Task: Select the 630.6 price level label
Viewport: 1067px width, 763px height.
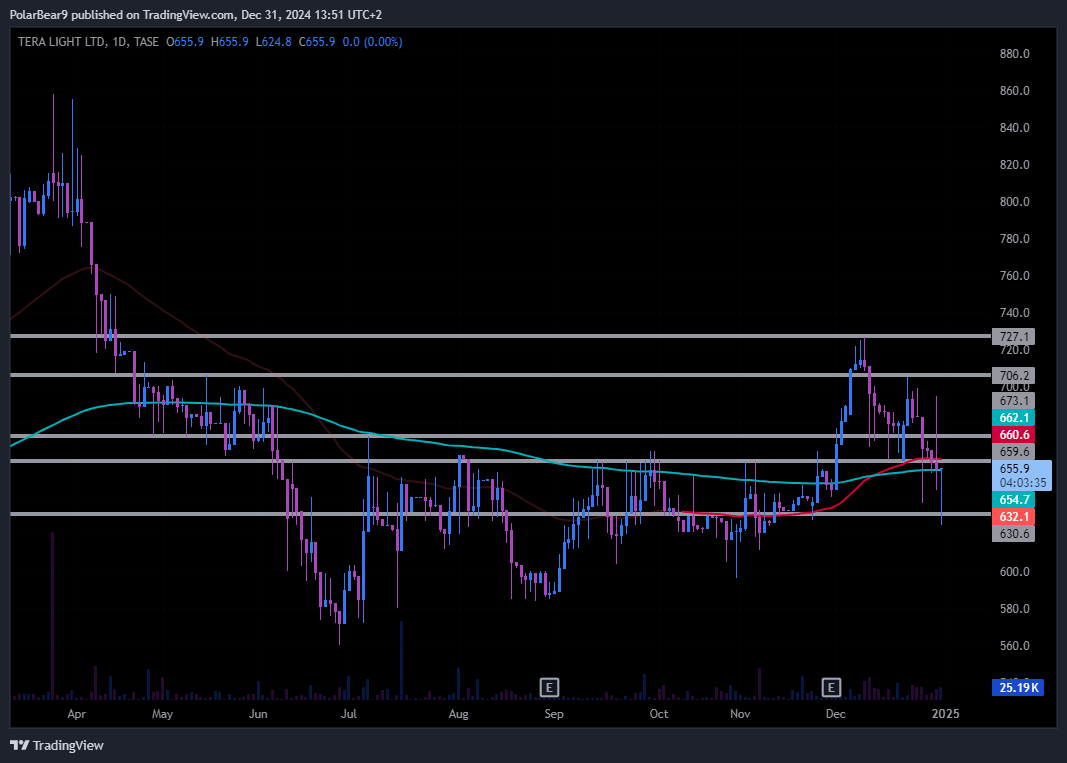Action: point(1013,534)
